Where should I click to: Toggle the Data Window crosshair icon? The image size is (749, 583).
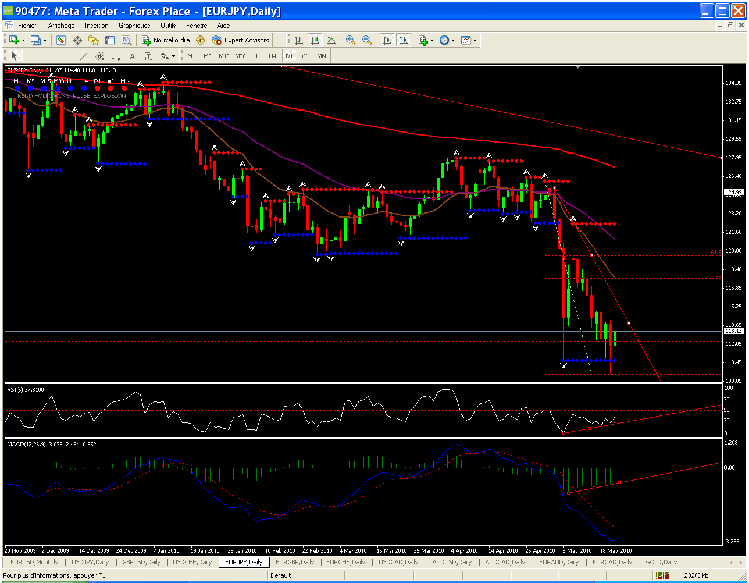click(77, 40)
